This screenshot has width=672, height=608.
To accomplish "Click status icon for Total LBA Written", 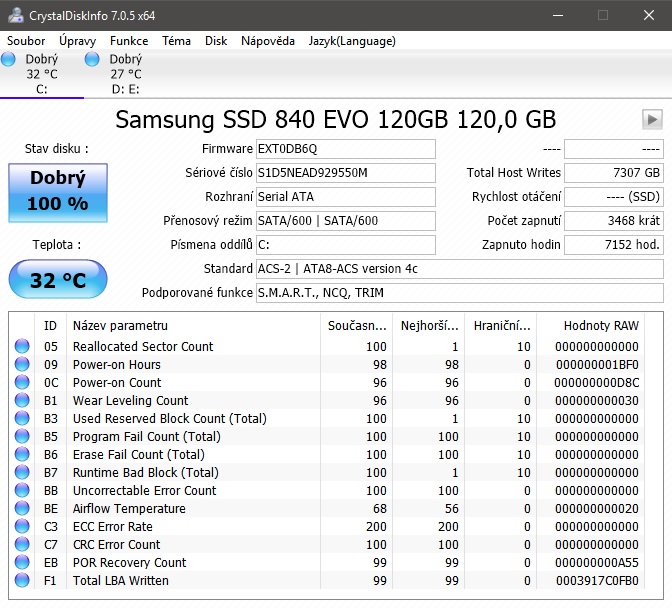I will coord(22,580).
